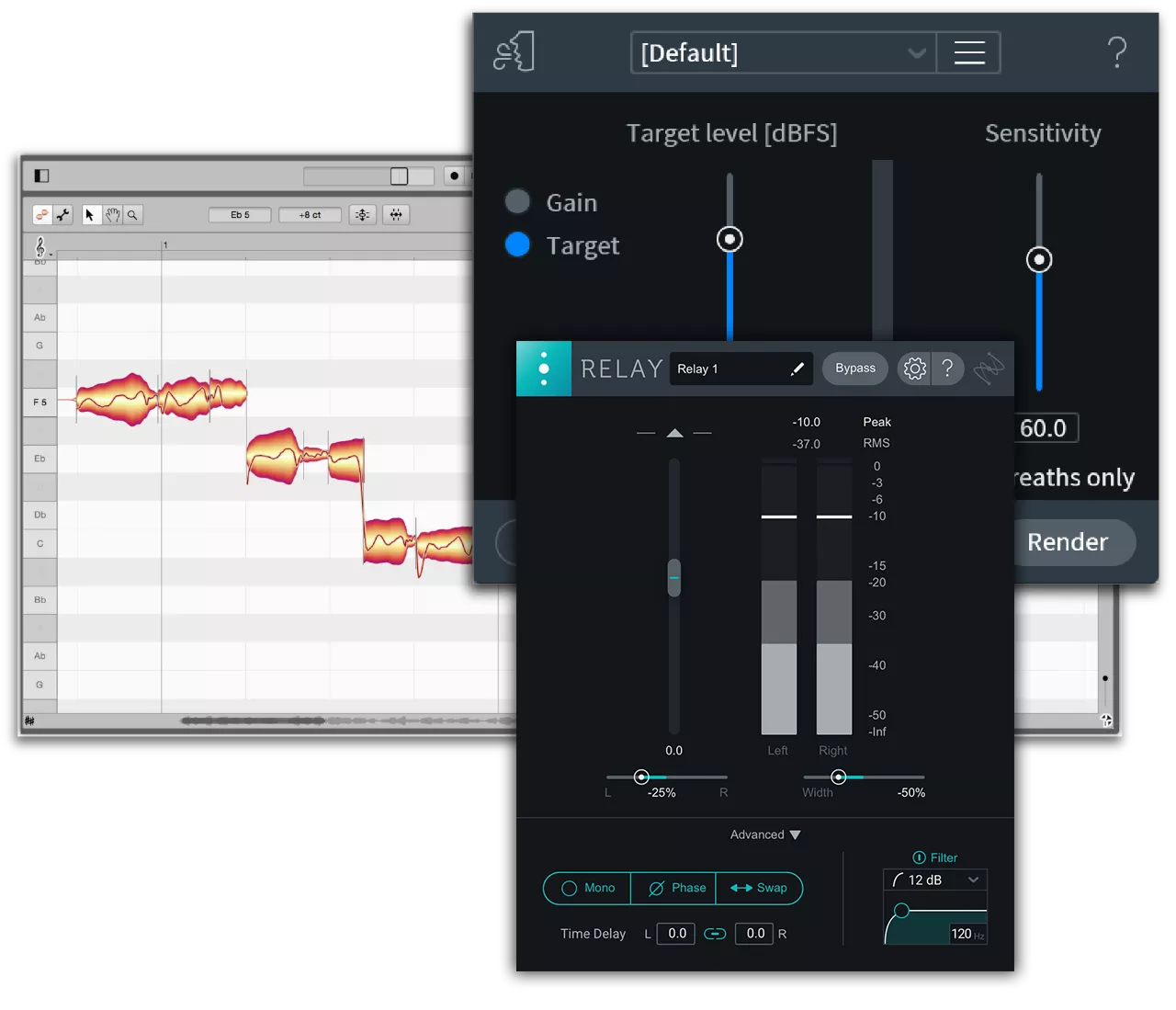Select the first F5 note blob
This screenshot has width=1176, height=1010.
click(x=118, y=399)
